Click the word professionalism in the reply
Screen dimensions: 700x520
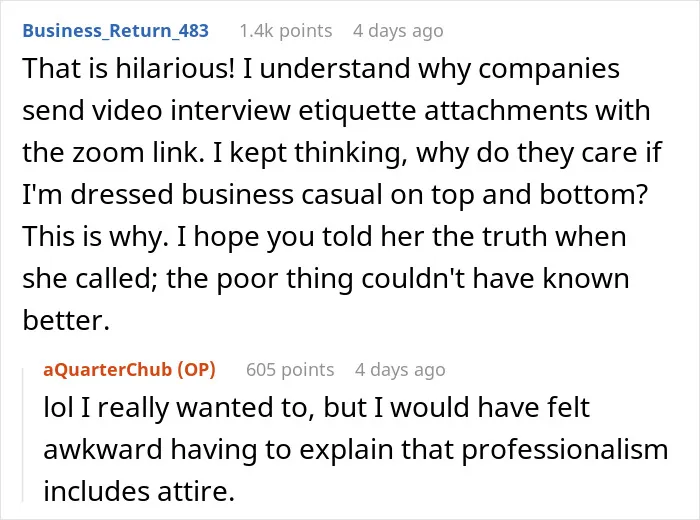tap(565, 449)
